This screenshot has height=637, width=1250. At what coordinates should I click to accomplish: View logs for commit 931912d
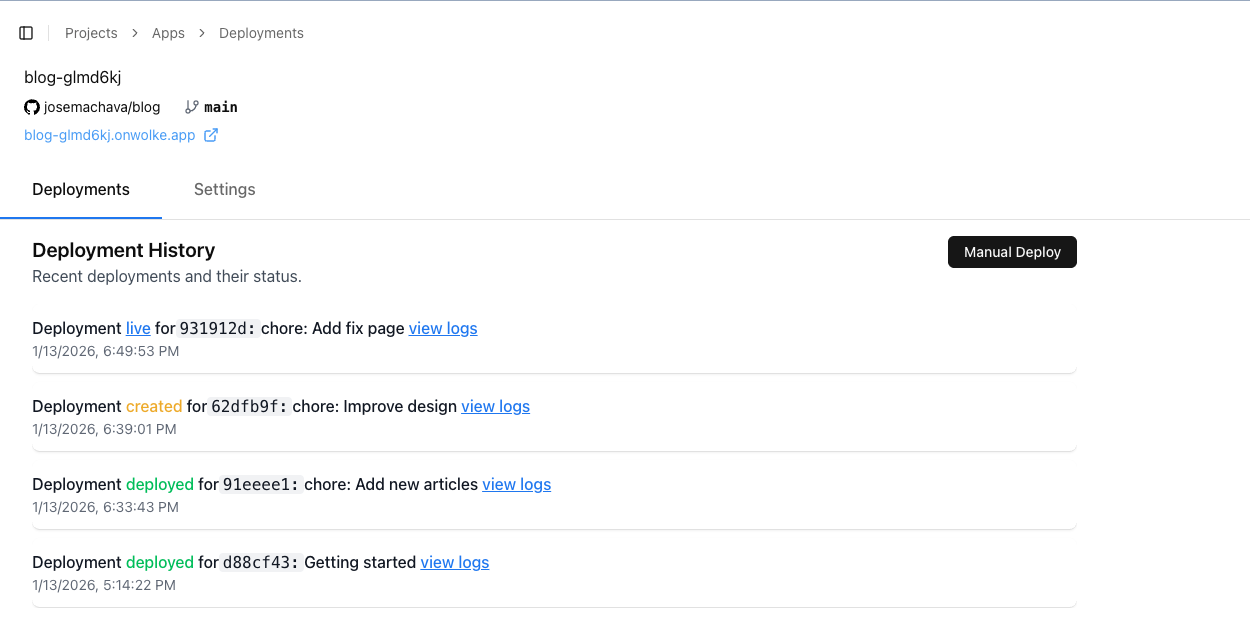pos(443,328)
